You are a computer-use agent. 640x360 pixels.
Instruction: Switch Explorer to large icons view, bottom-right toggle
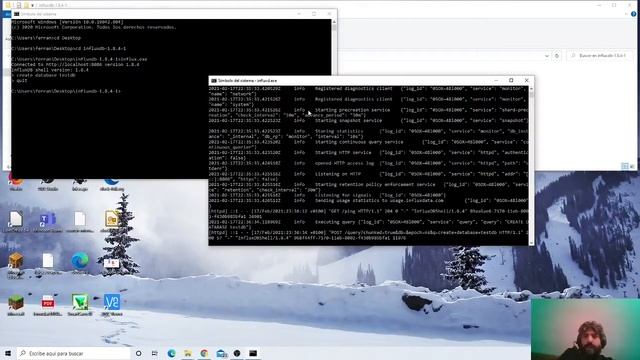pos(632,166)
